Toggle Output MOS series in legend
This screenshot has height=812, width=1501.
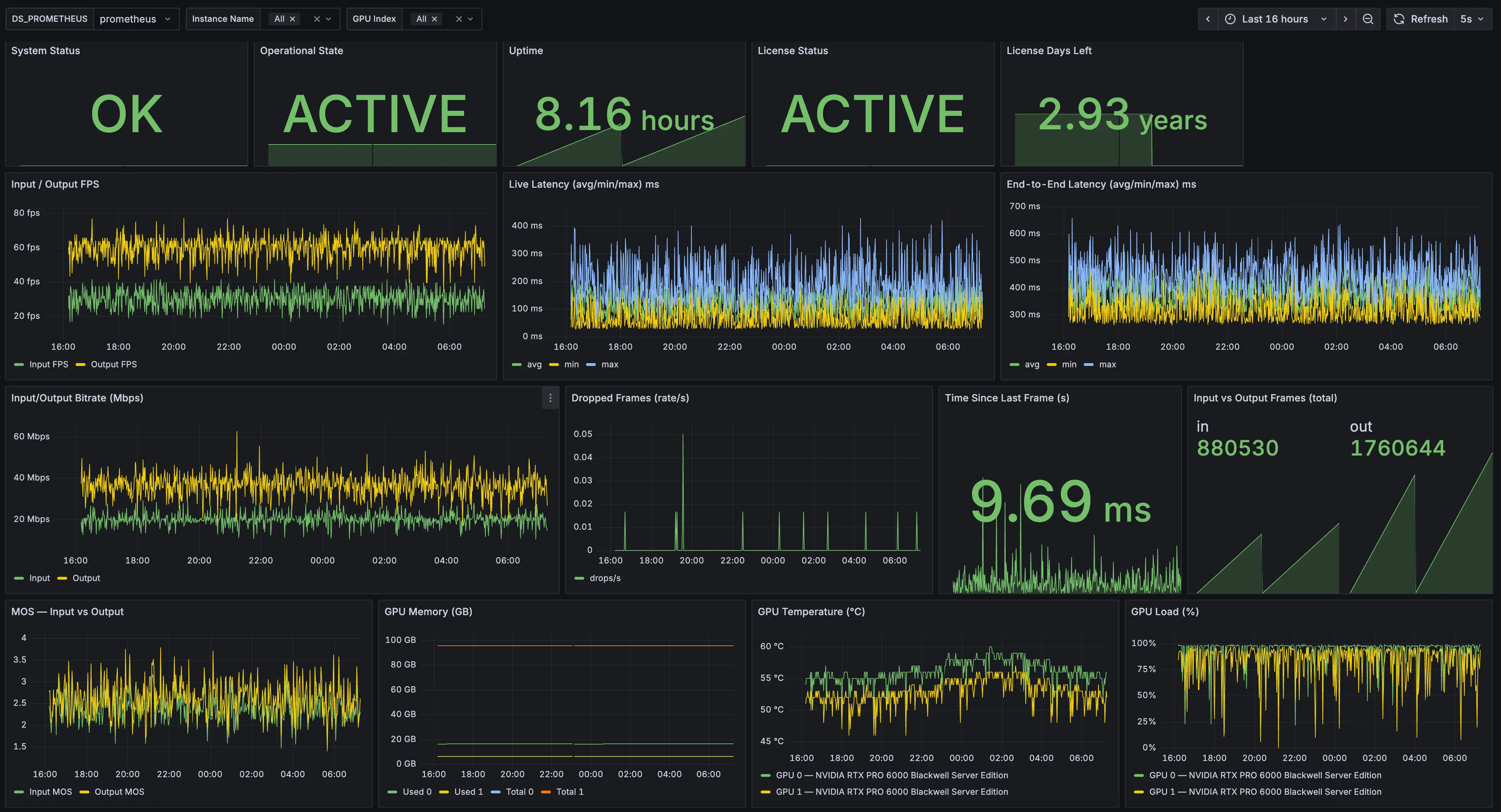coord(119,792)
